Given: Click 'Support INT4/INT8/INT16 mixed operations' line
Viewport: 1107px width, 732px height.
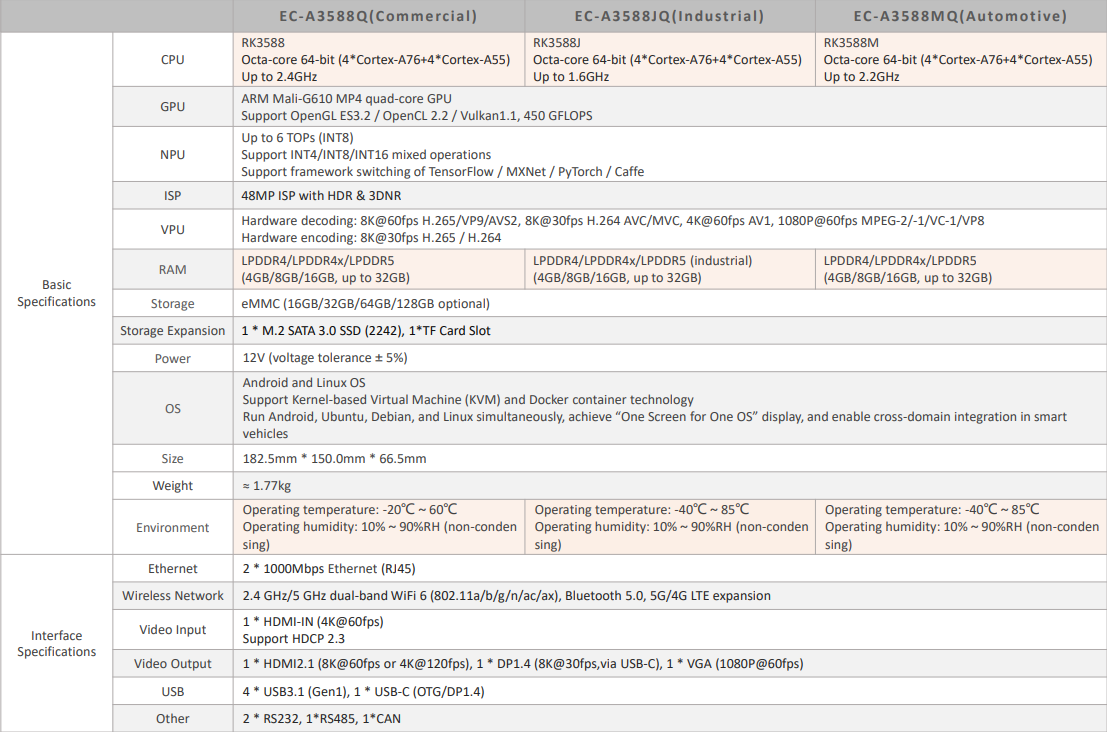Looking at the screenshot, I should 366,155.
